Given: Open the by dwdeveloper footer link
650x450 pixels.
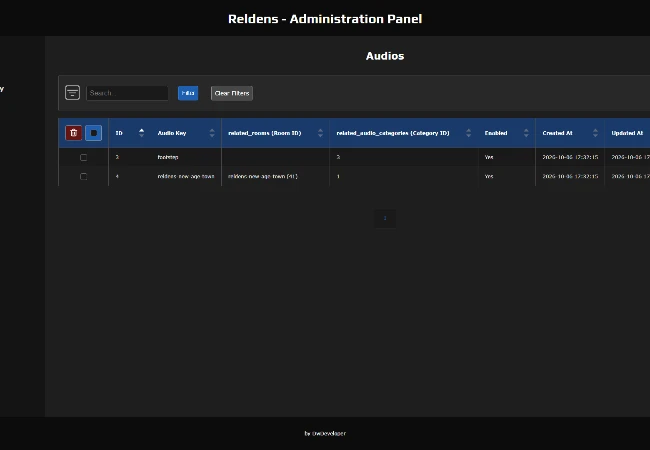Looking at the screenshot, I should tap(325, 433).
